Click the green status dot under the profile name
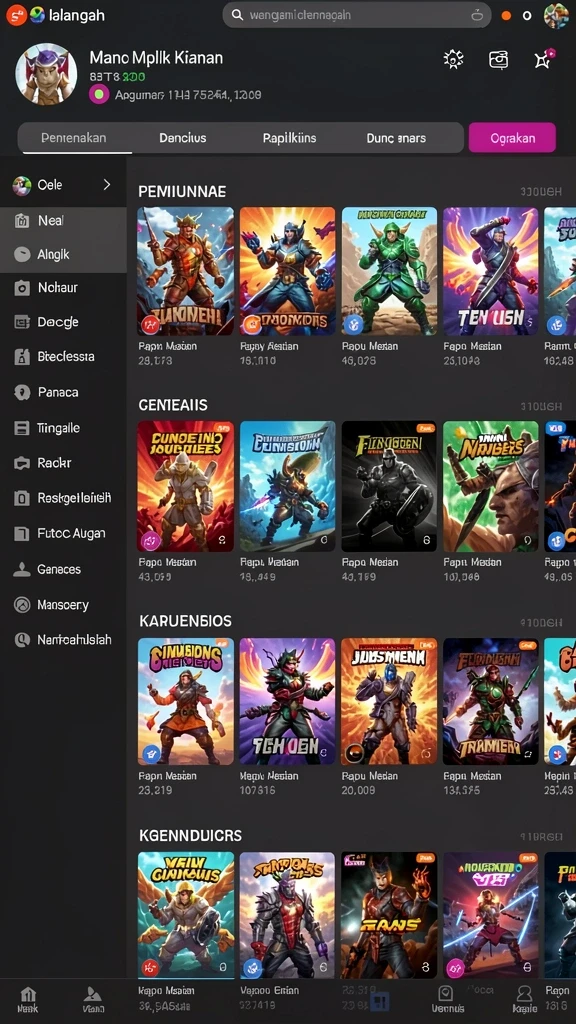 pos(99,95)
